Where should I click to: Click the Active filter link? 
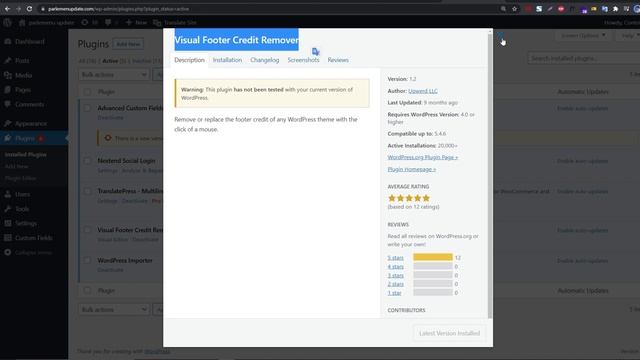[109, 61]
